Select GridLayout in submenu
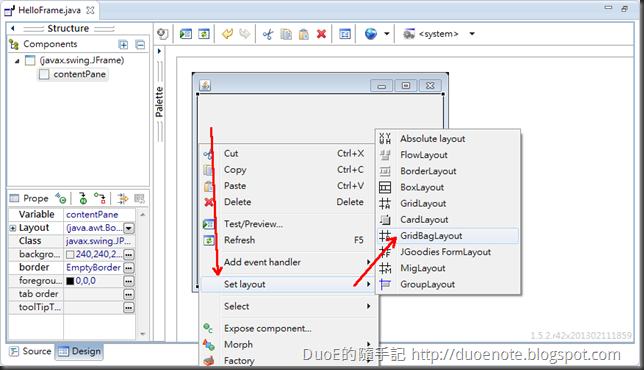 coord(448,203)
